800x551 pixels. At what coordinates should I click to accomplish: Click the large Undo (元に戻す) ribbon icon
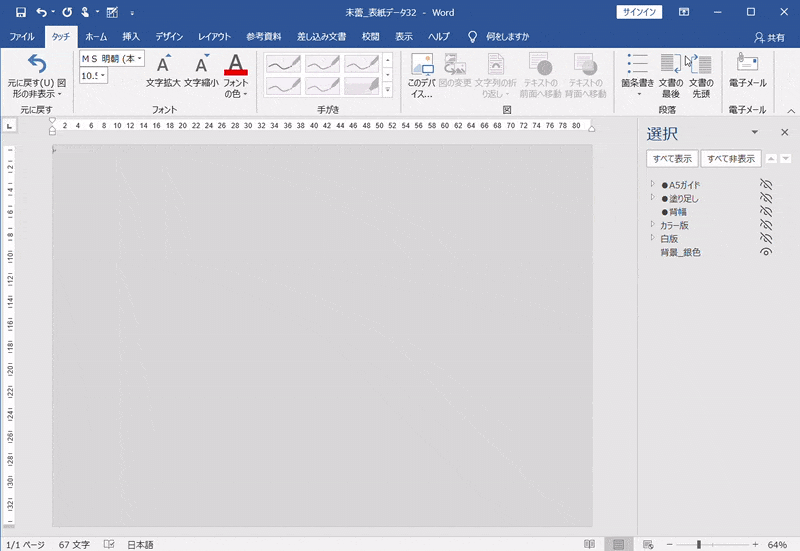tap(37, 64)
